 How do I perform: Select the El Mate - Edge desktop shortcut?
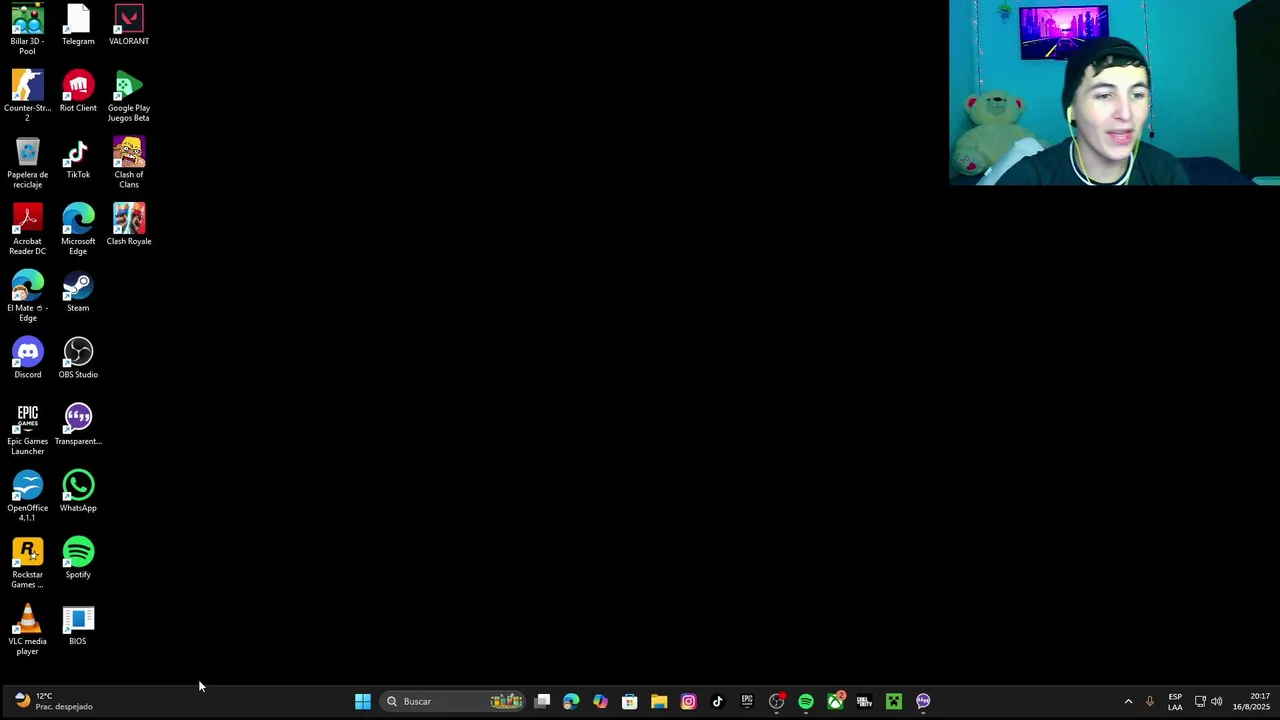pos(27,296)
